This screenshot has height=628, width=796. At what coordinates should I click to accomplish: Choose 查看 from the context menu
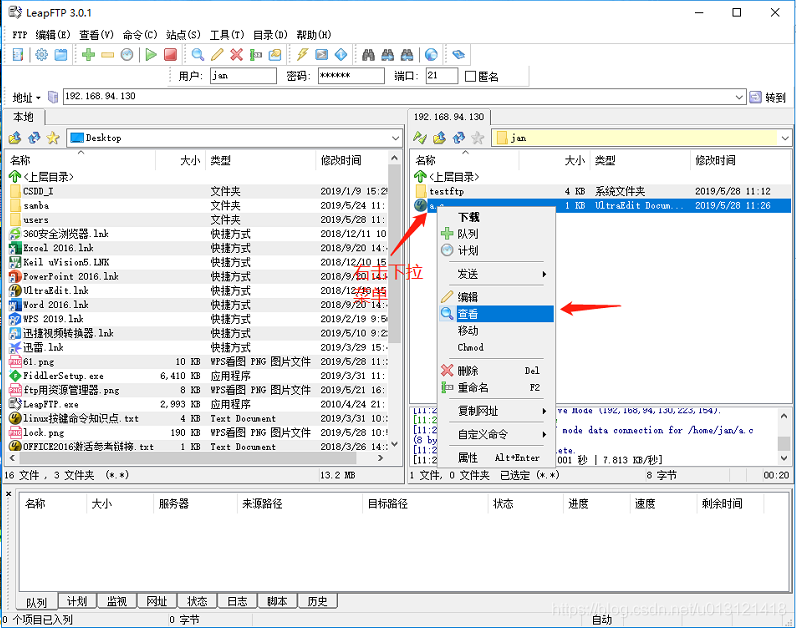(496, 314)
